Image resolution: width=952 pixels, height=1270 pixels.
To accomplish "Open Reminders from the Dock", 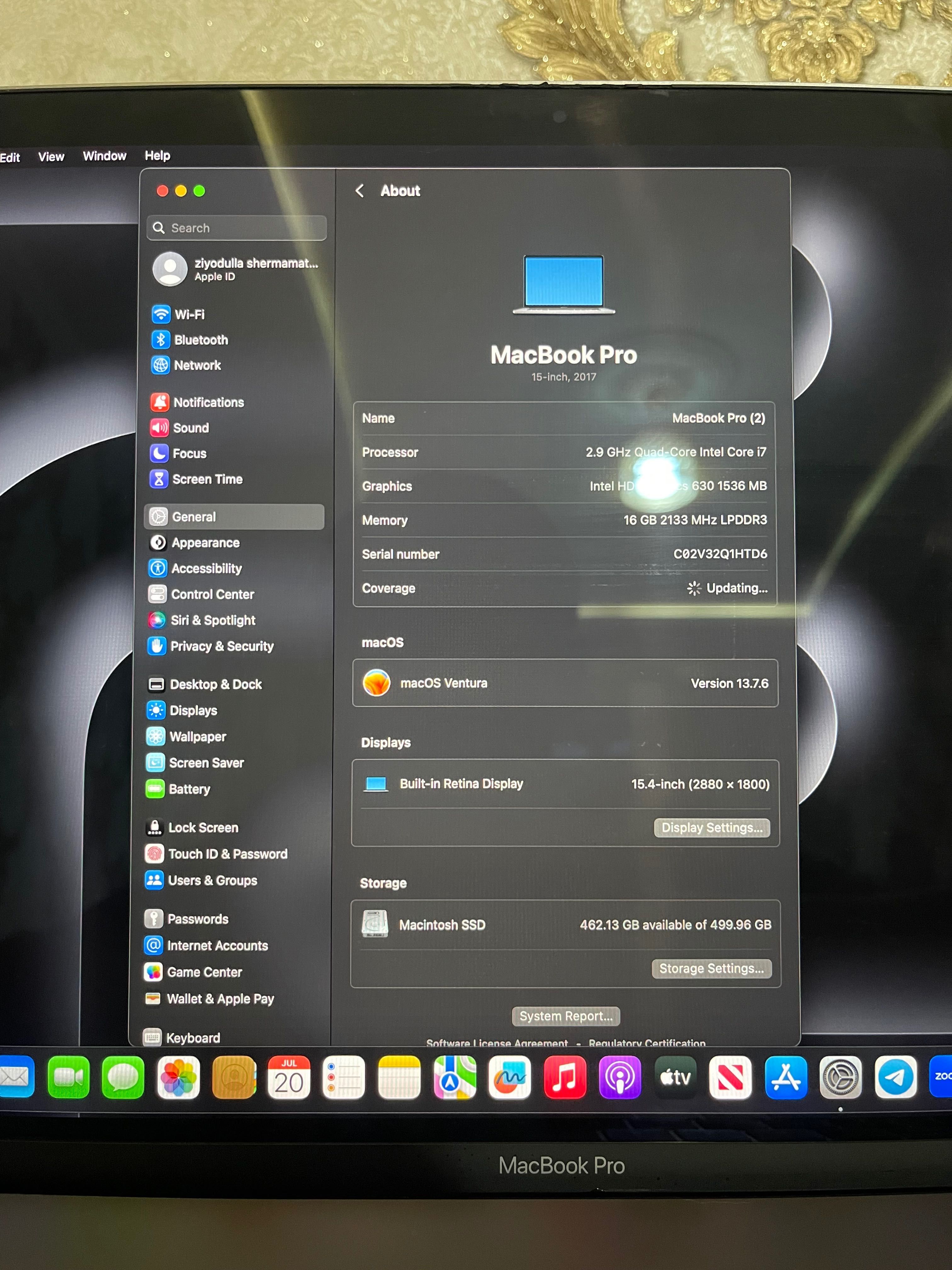I will pyautogui.click(x=344, y=1077).
